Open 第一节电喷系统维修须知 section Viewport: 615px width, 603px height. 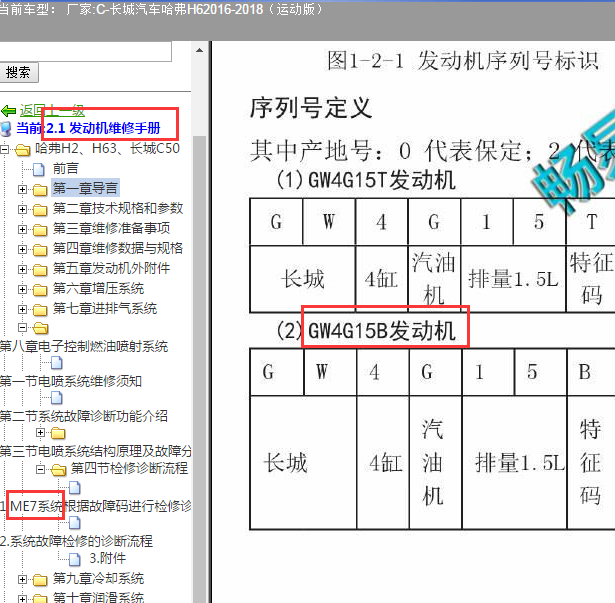[x=71, y=381]
